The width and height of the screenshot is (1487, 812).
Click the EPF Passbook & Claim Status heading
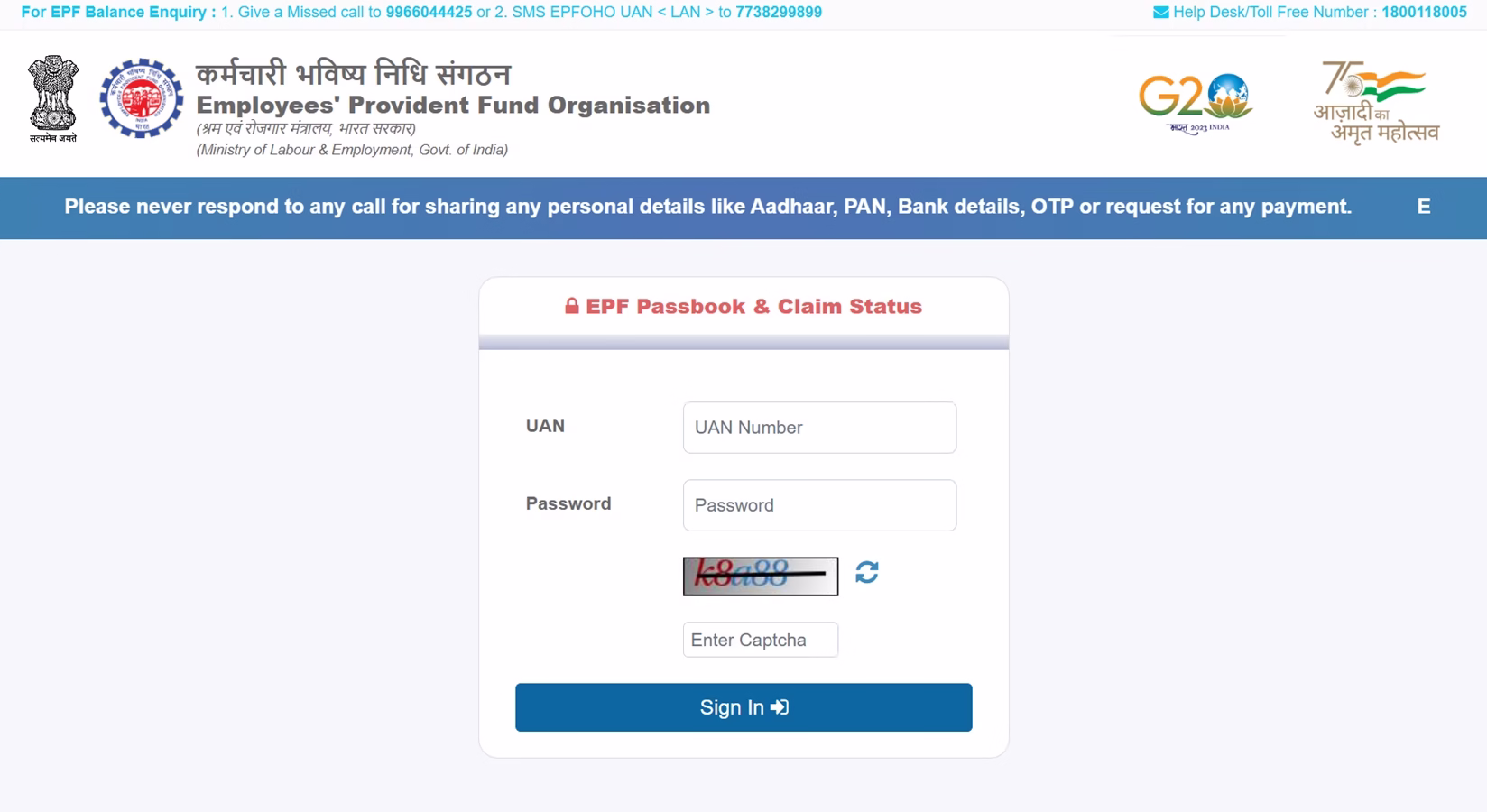[753, 306]
